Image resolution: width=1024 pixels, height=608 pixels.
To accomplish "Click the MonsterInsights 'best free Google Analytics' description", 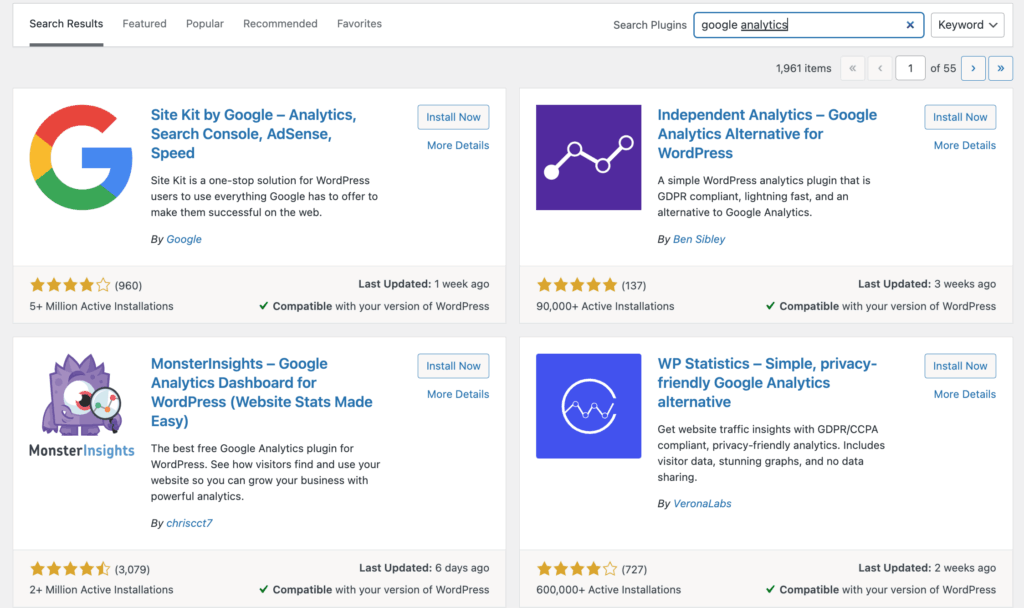I will 265,472.
